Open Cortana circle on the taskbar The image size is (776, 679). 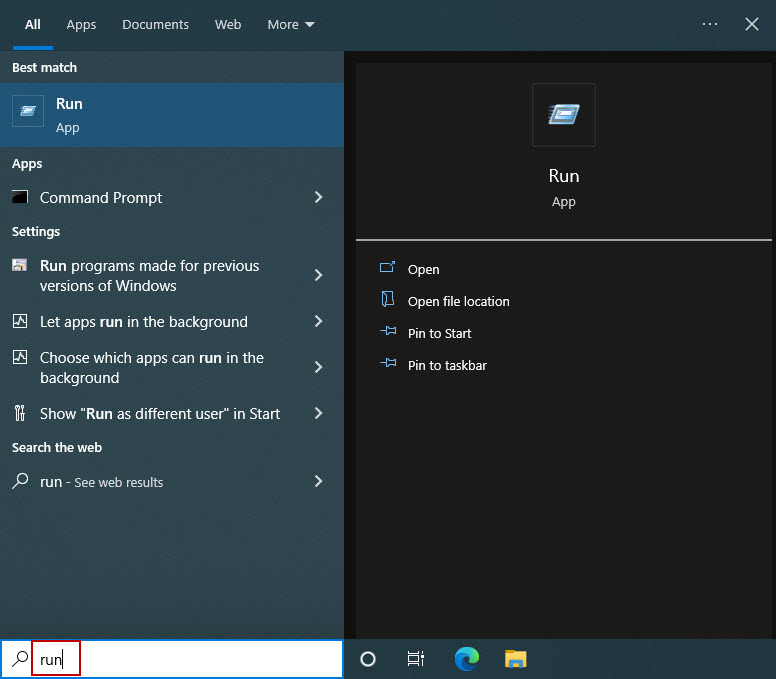tap(368, 659)
